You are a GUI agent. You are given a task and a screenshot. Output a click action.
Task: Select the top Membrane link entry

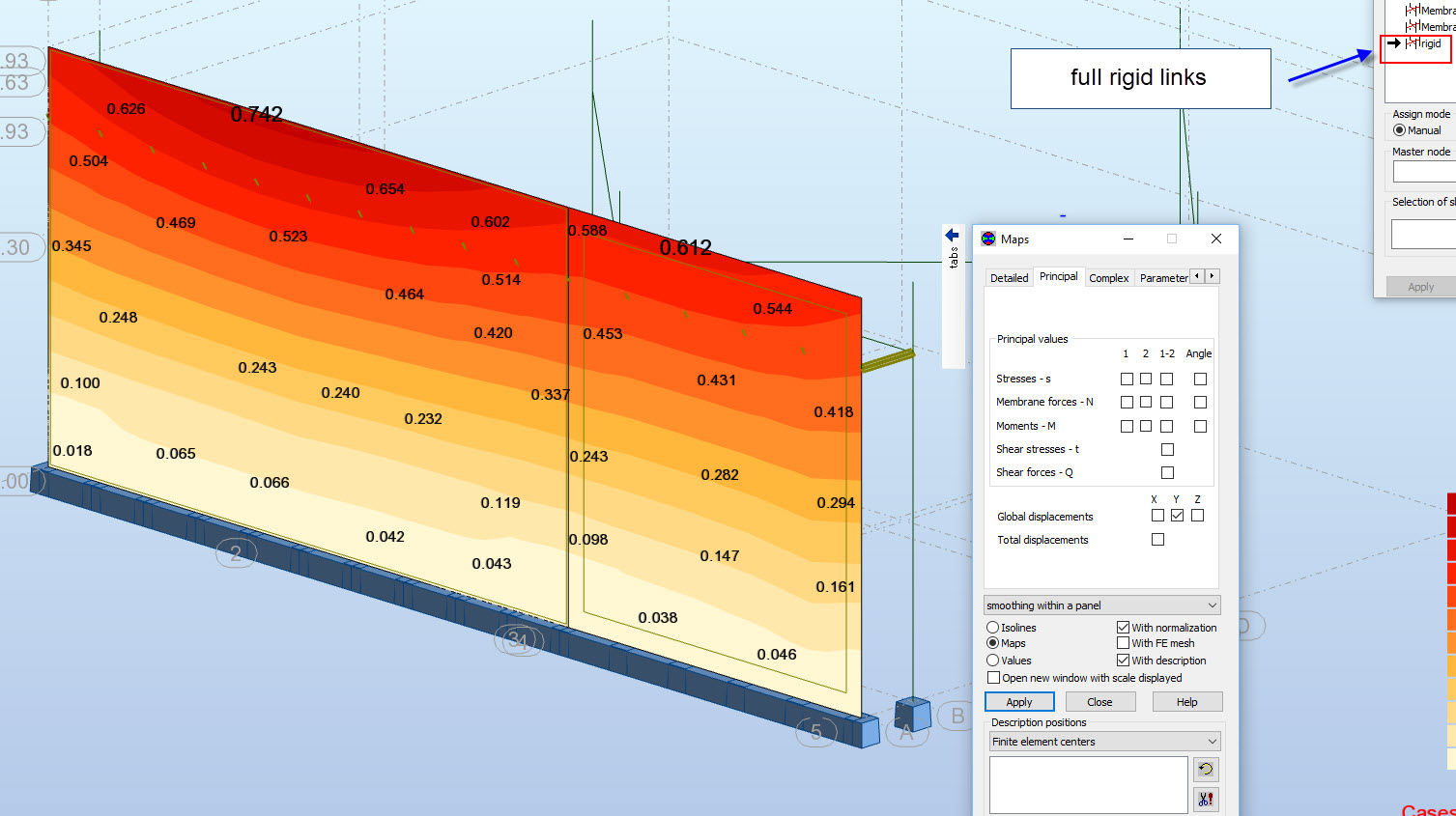pyautogui.click(x=1434, y=10)
